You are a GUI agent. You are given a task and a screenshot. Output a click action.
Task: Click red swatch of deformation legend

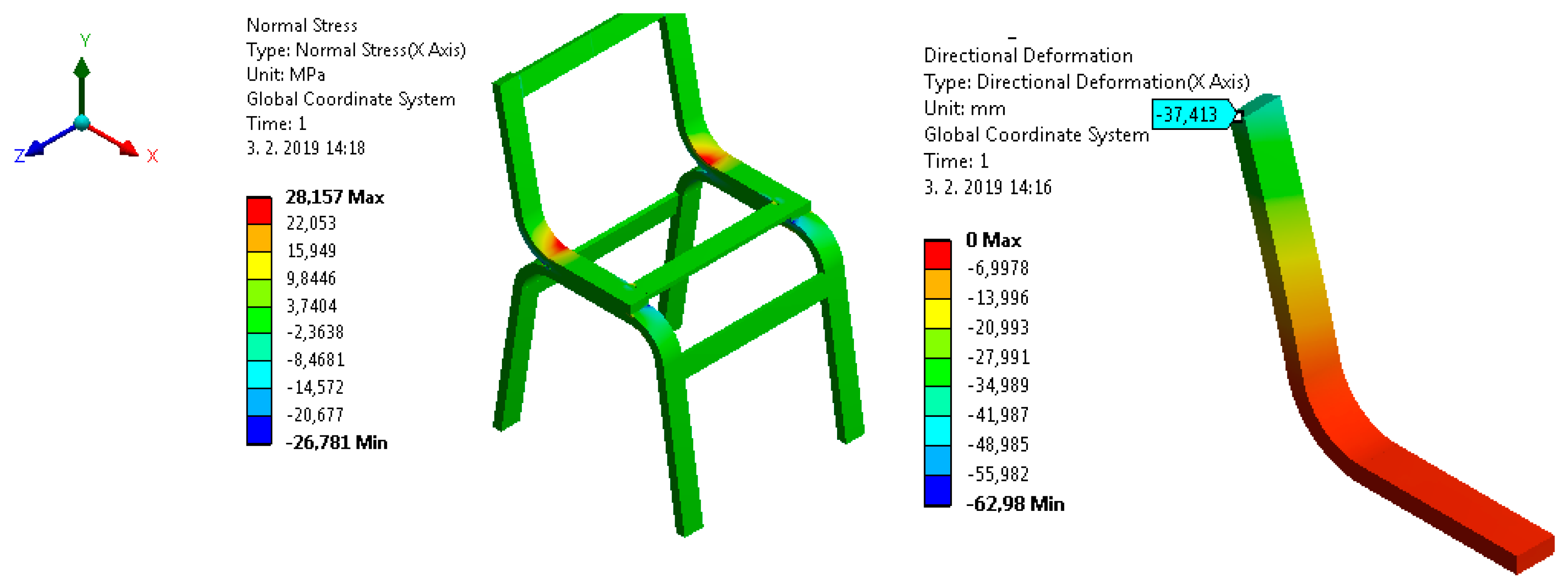[937, 255]
